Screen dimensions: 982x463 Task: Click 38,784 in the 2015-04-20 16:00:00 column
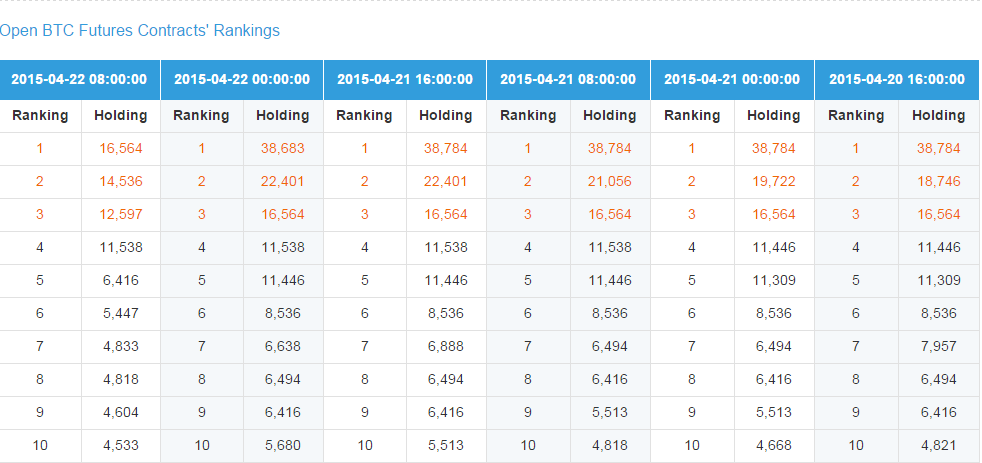[939, 148]
